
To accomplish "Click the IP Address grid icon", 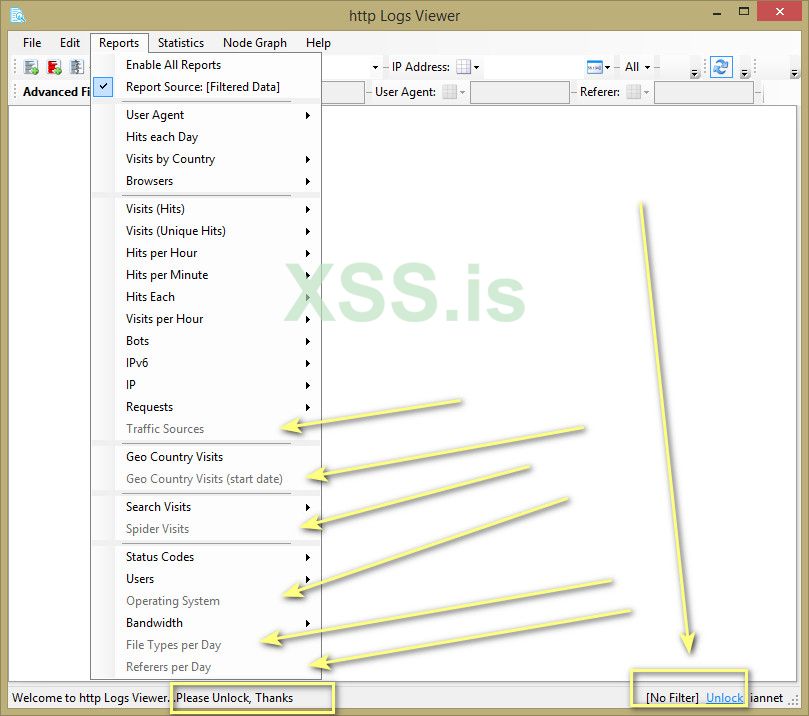I will 463,67.
